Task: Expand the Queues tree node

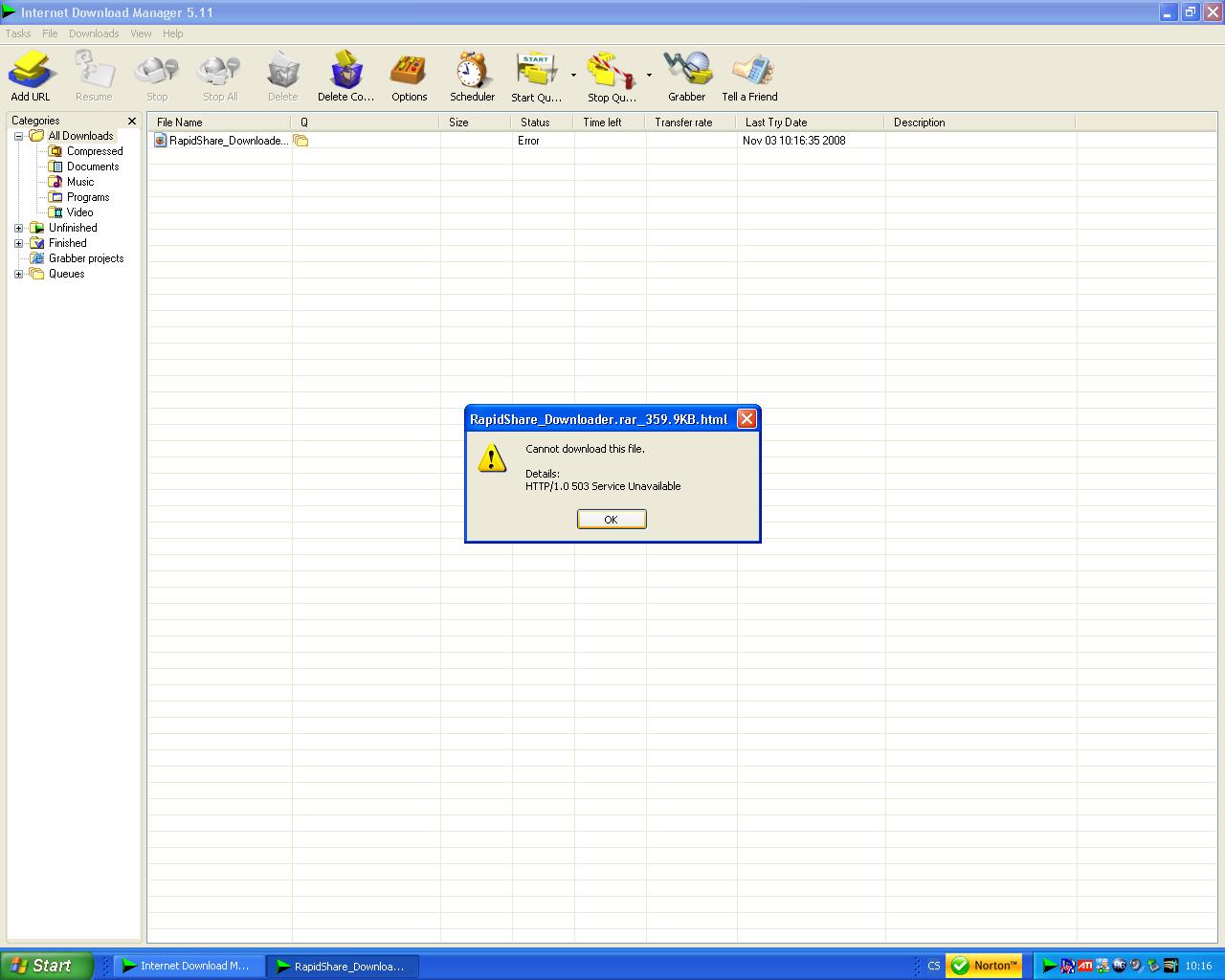Action: click(x=18, y=274)
